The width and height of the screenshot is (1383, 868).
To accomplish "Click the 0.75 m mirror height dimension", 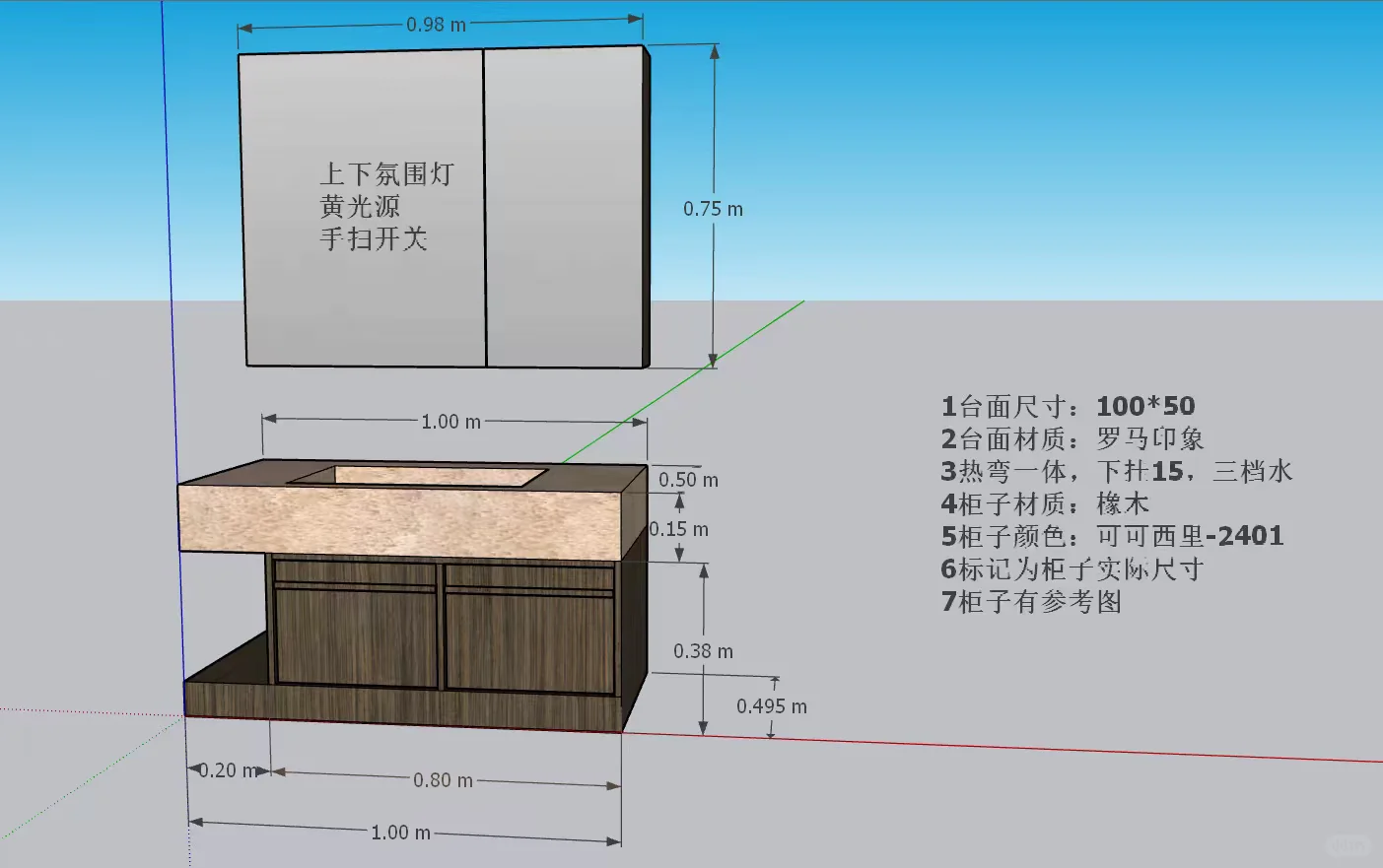I will coord(711,208).
